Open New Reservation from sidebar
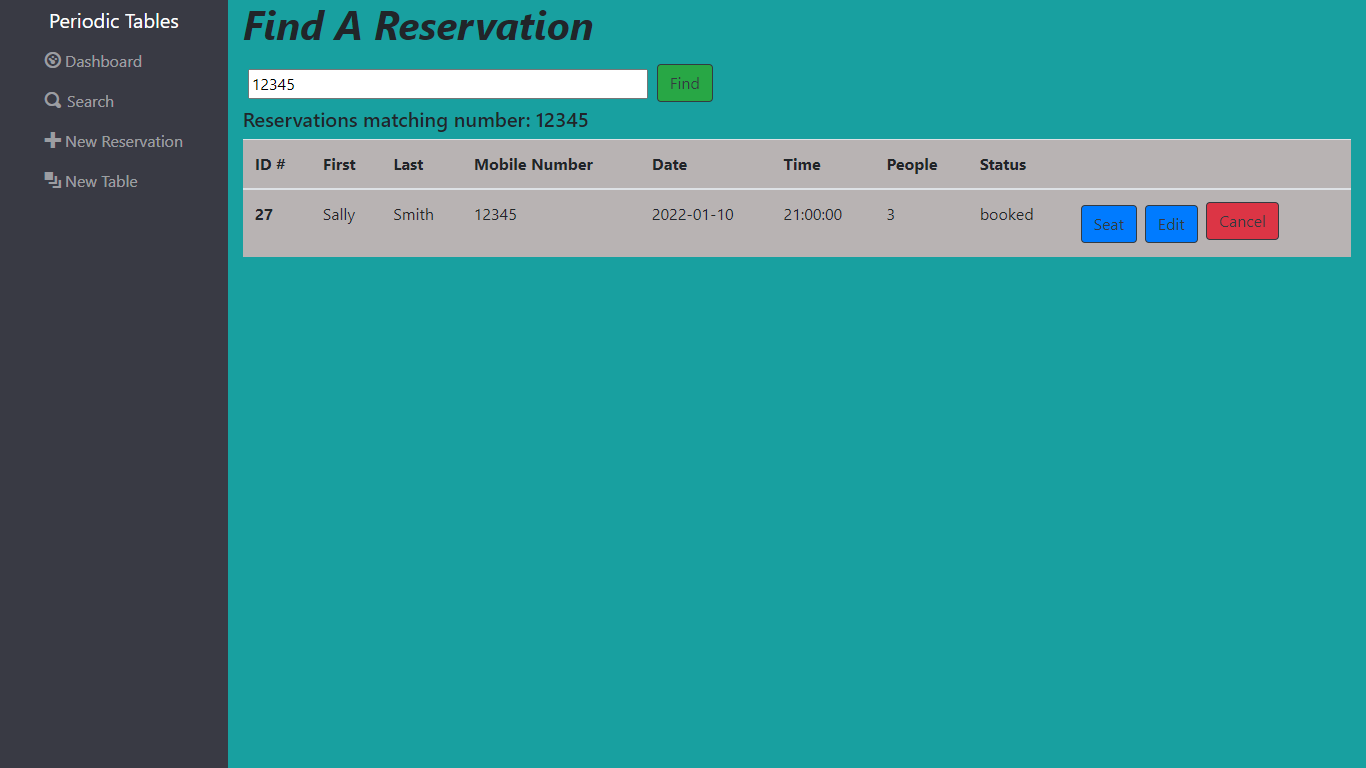This screenshot has width=1366, height=768. (x=114, y=141)
